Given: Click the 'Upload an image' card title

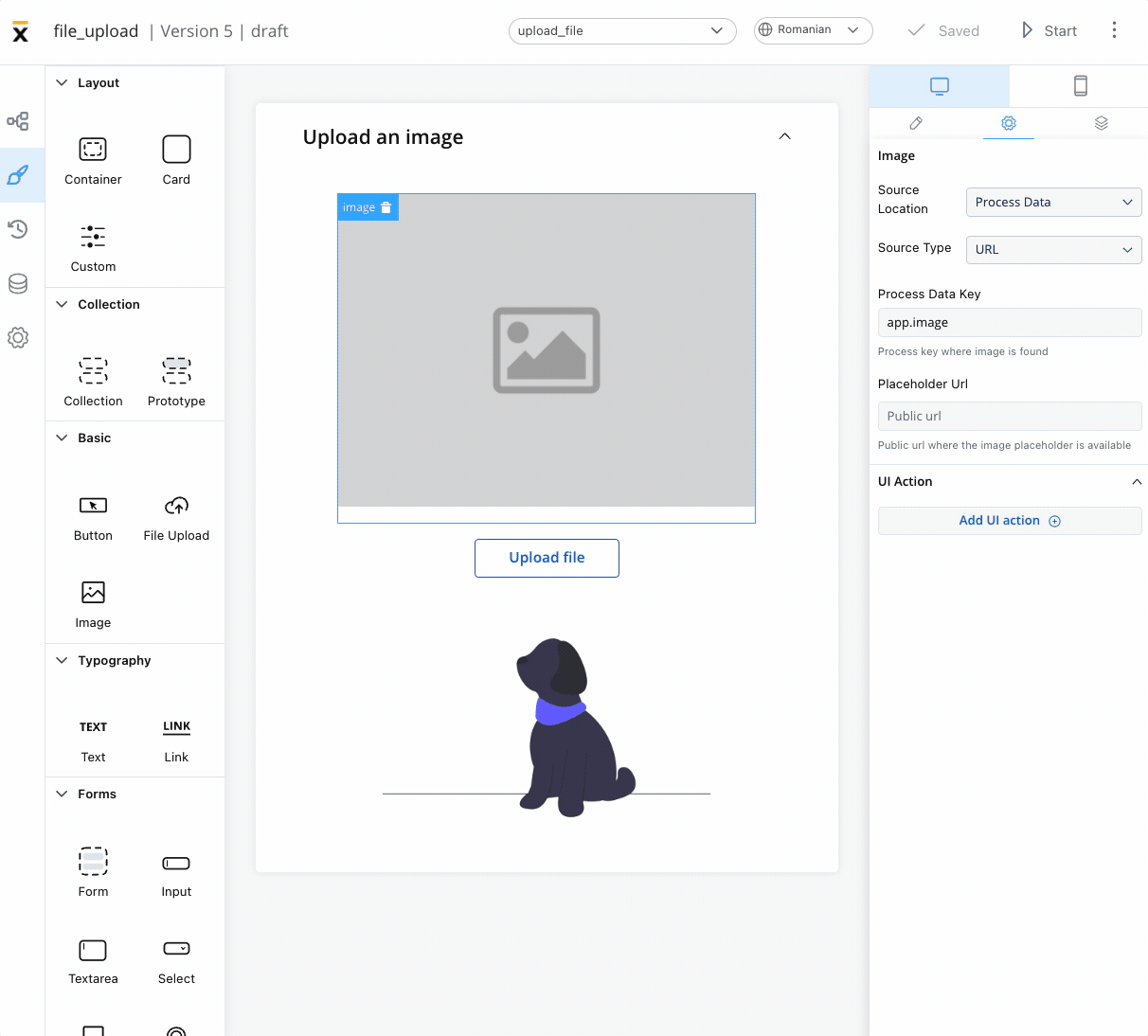Looking at the screenshot, I should click(x=383, y=137).
